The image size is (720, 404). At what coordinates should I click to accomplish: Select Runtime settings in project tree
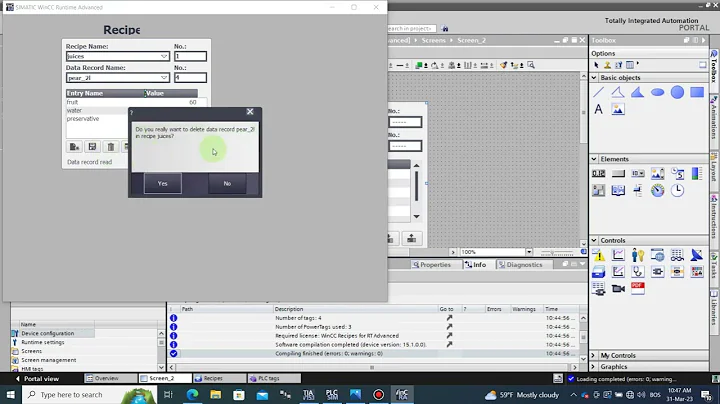[x=43, y=342]
